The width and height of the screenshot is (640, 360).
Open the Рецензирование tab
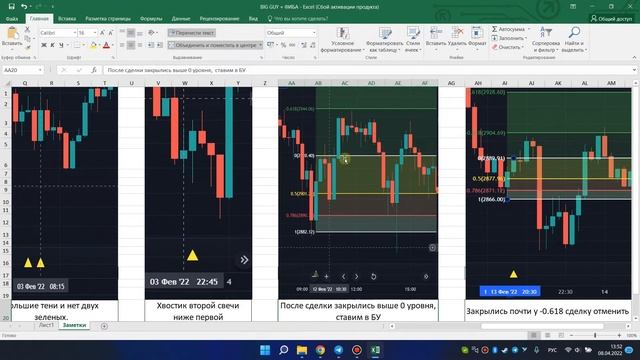point(219,19)
